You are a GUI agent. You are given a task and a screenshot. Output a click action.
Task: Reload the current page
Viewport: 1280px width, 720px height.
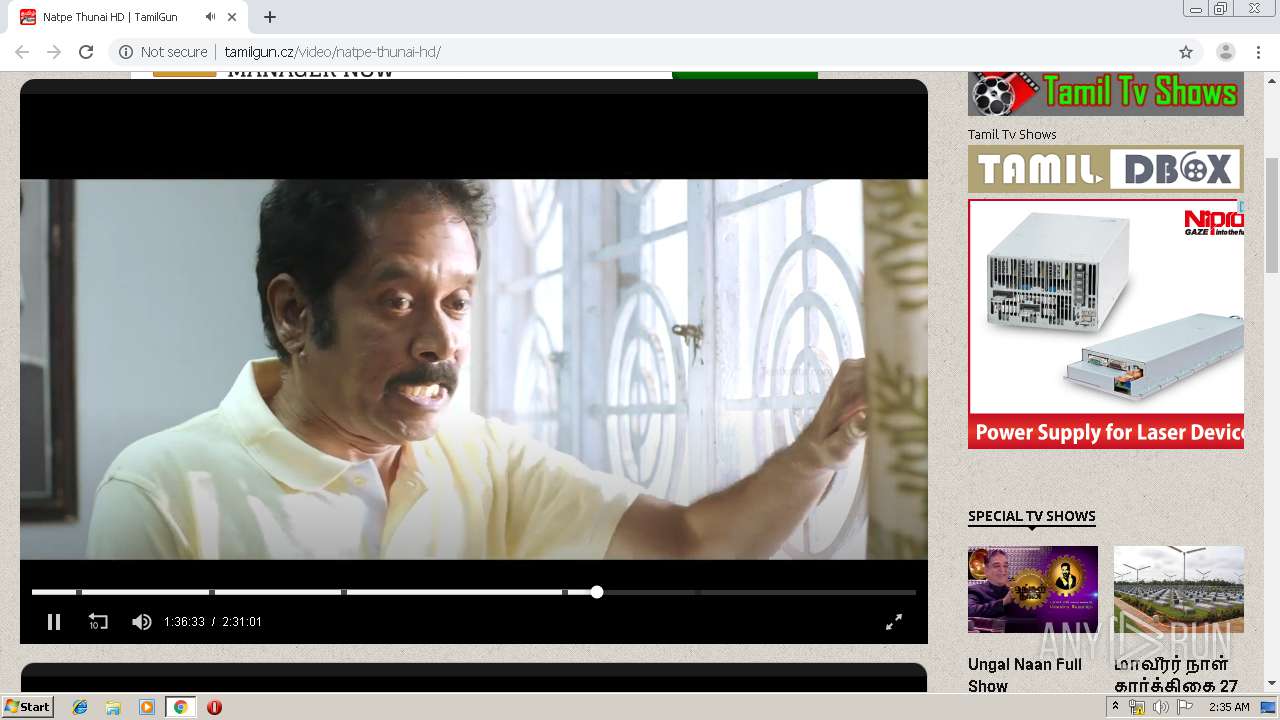(86, 52)
